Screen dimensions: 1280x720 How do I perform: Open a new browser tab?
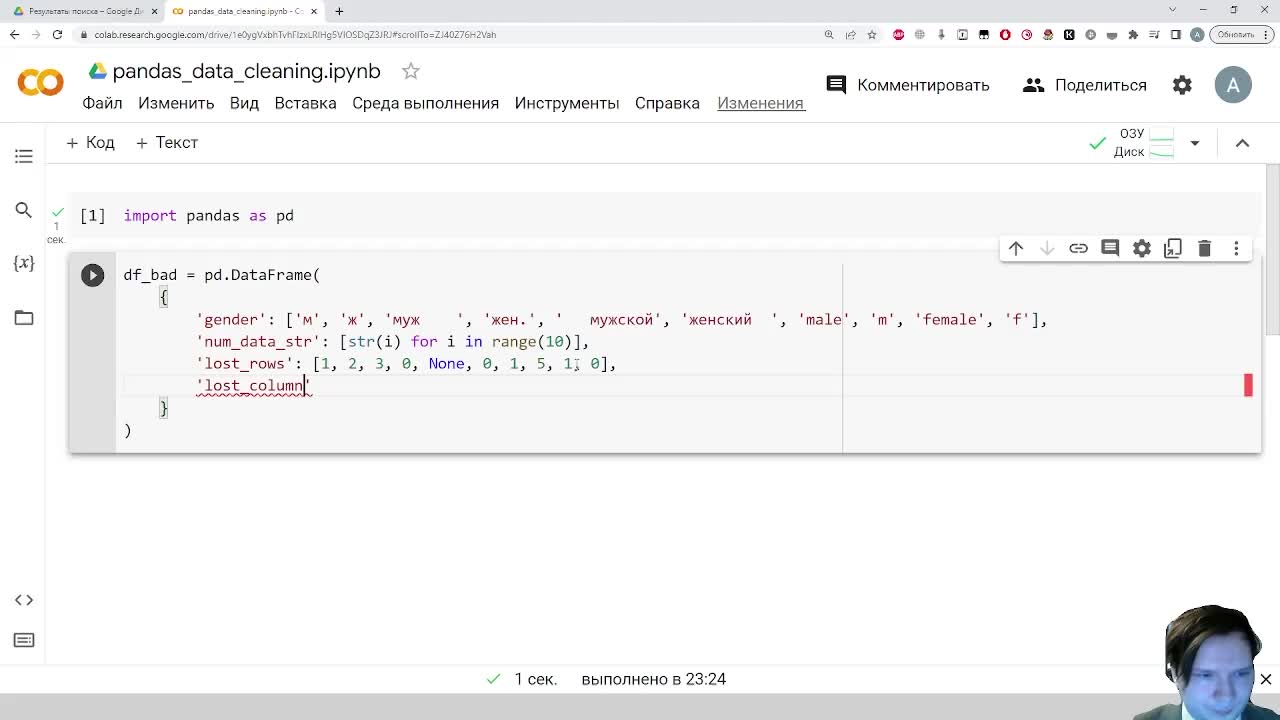coord(339,11)
